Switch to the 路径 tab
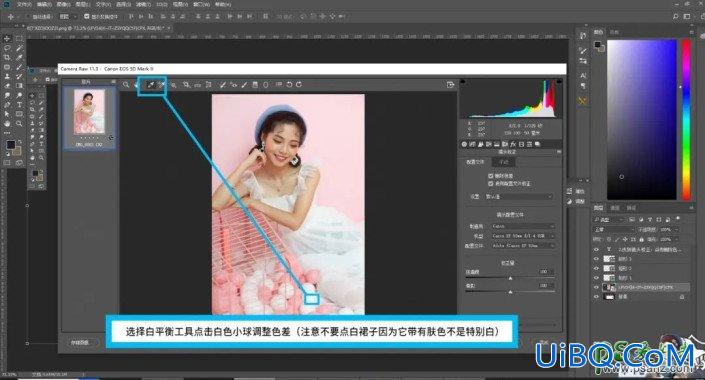 [631, 208]
